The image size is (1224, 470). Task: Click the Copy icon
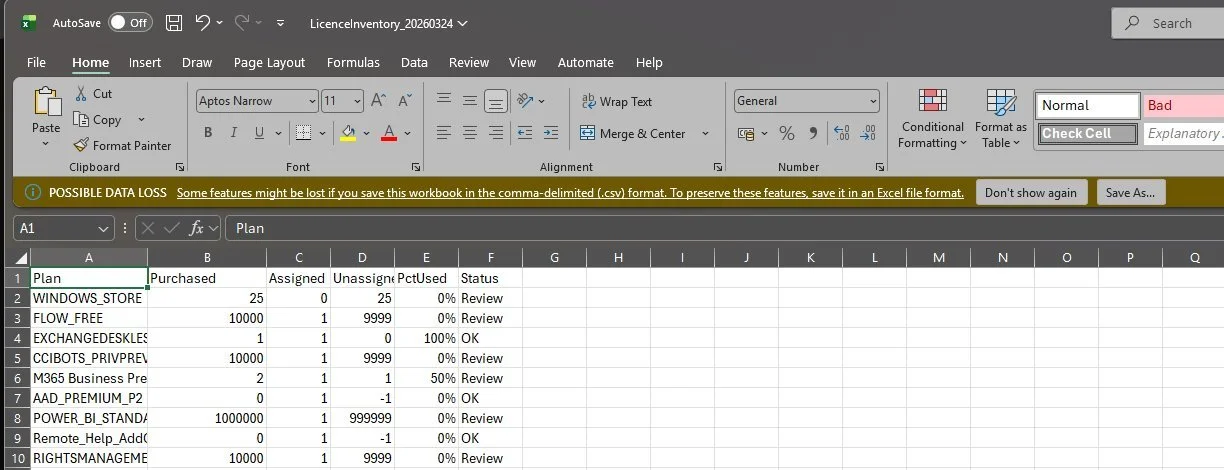coord(81,119)
